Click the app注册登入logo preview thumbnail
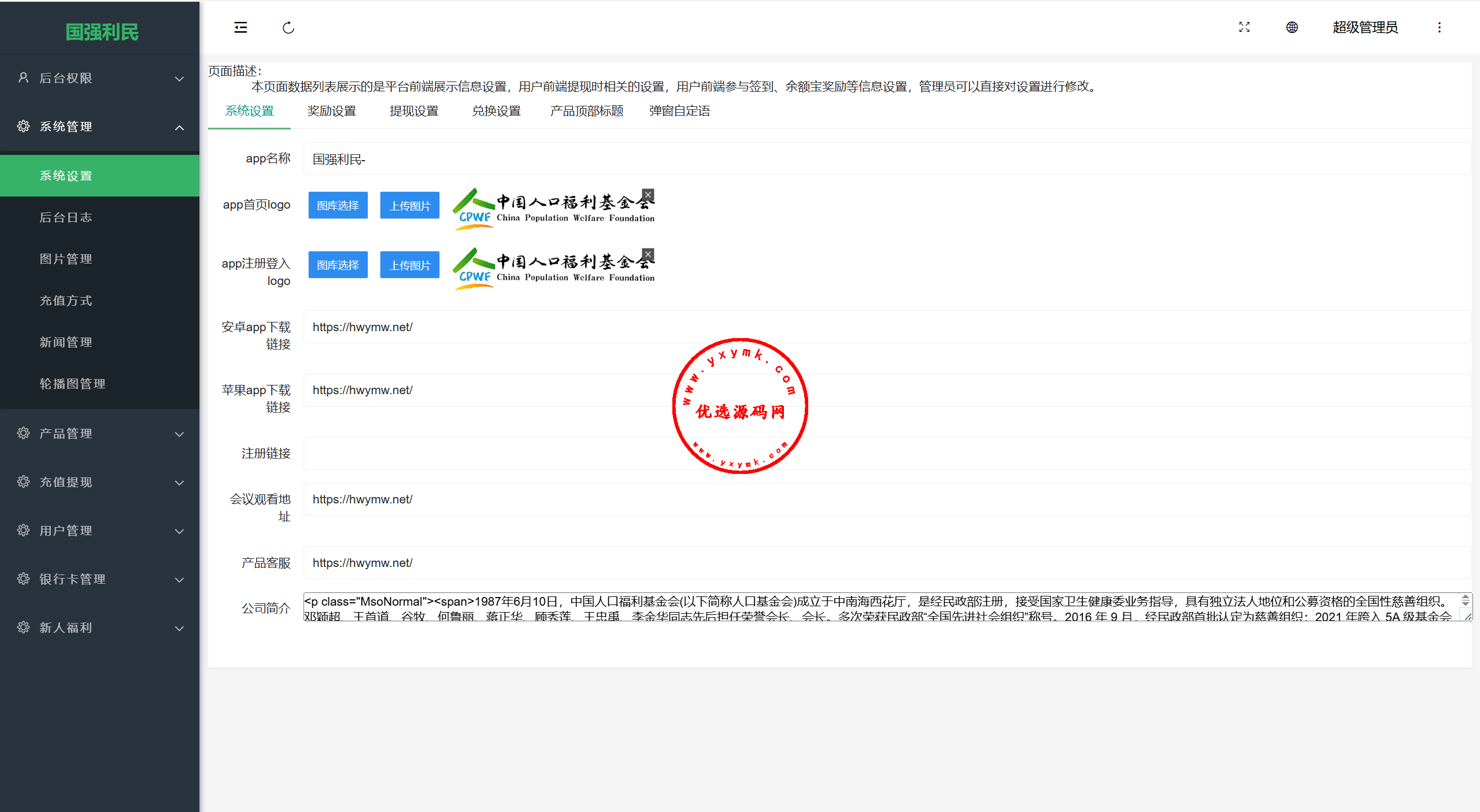This screenshot has width=1480, height=812. pyautogui.click(x=553, y=268)
